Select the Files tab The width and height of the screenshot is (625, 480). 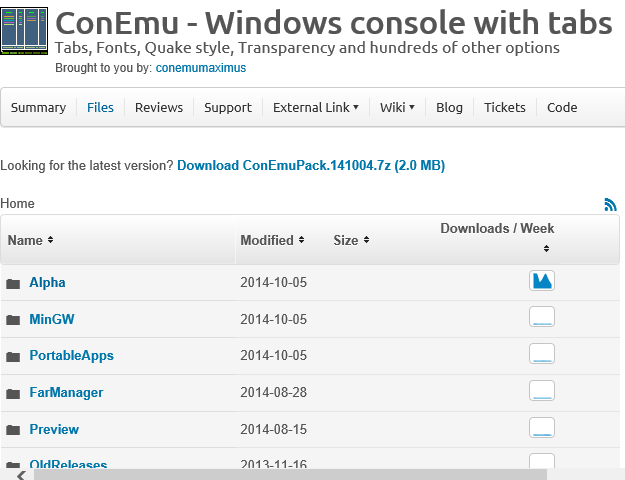pos(100,108)
